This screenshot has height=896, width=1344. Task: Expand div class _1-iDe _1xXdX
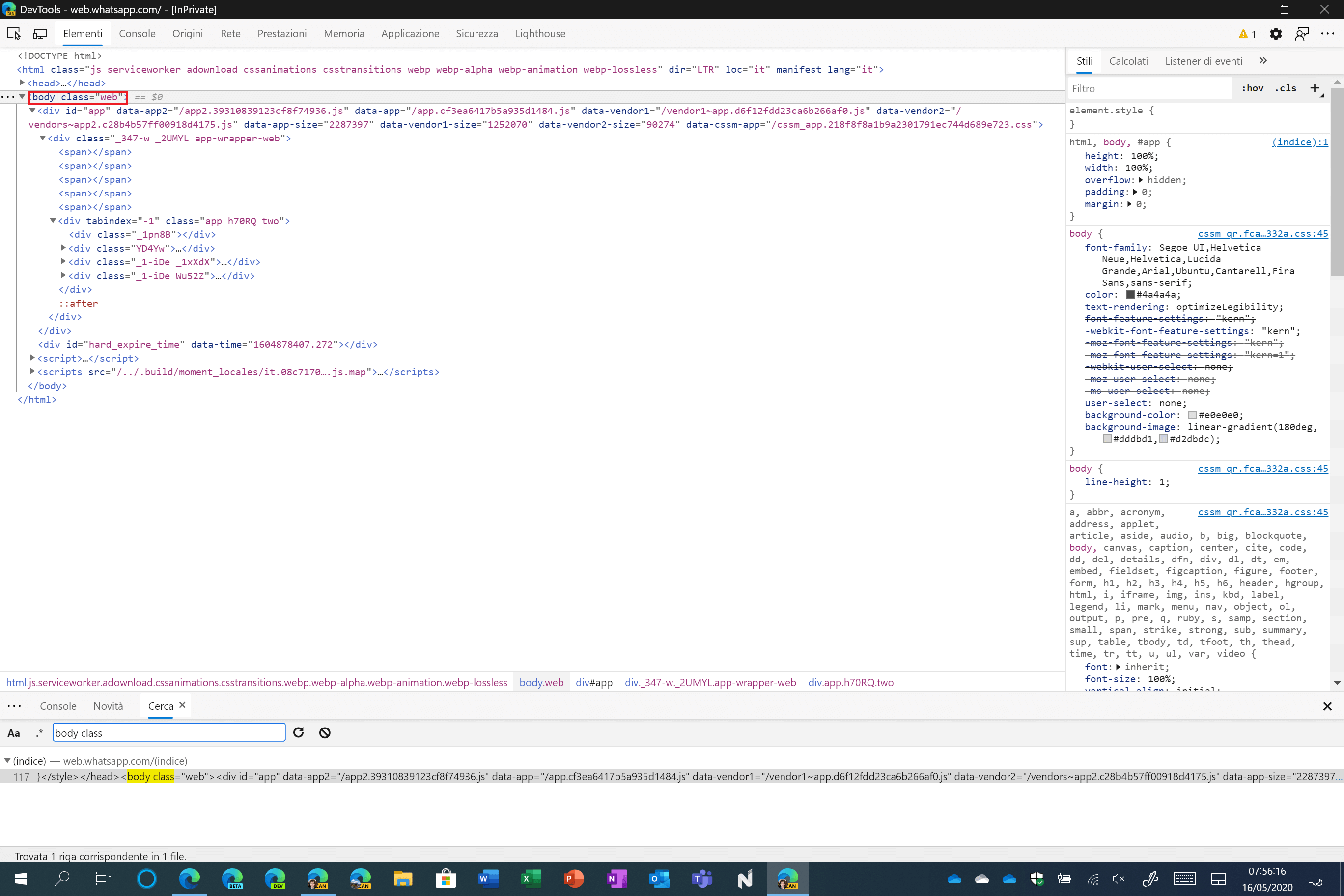tap(63, 261)
